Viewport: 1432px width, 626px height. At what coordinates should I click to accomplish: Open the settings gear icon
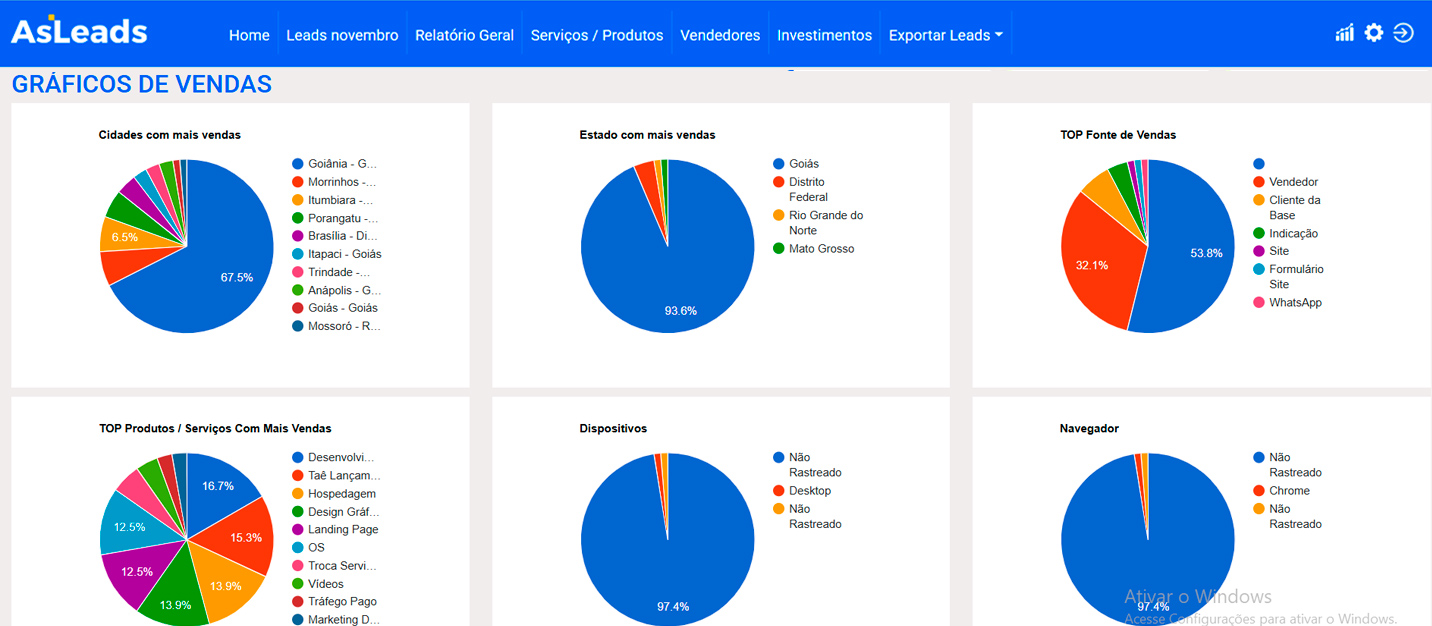[1374, 33]
